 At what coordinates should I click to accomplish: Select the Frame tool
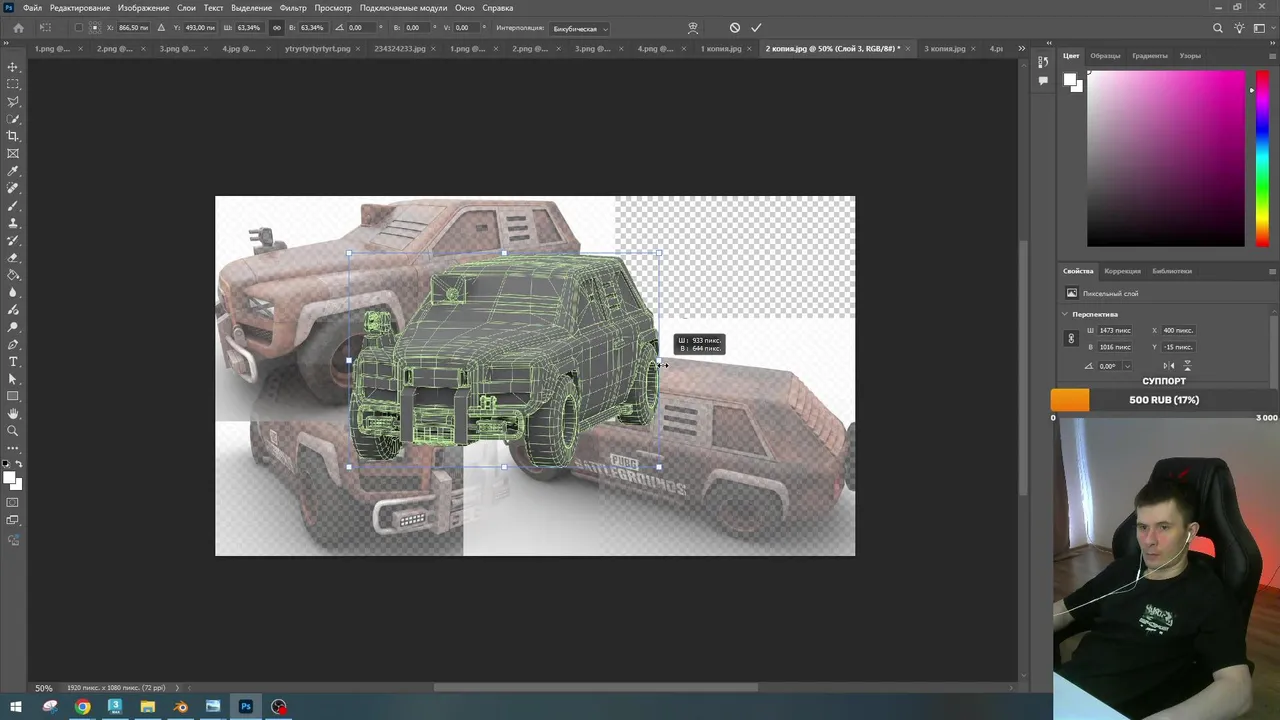[13, 154]
